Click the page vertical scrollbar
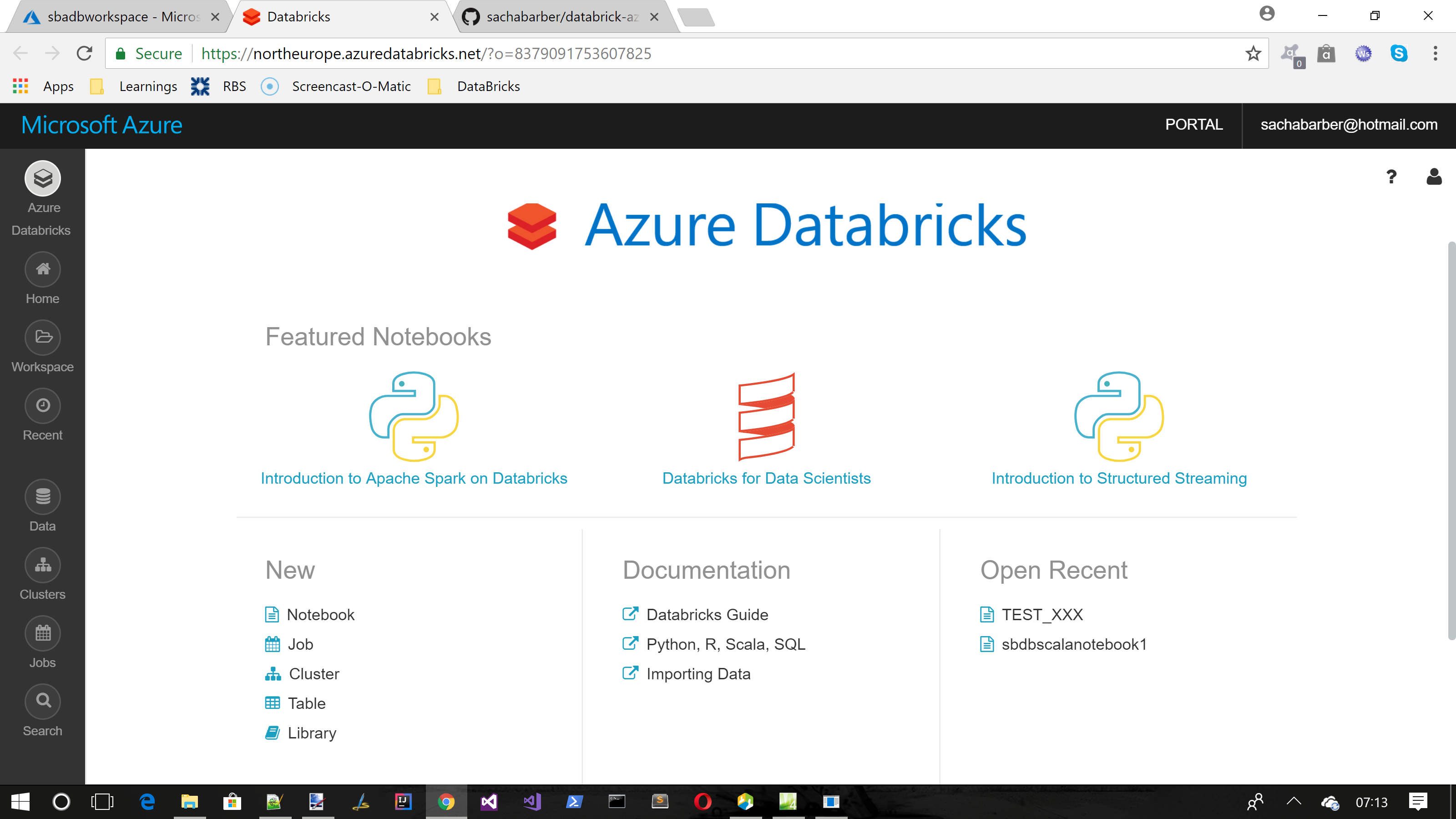Viewport: 1456px width, 819px height. [x=1451, y=441]
